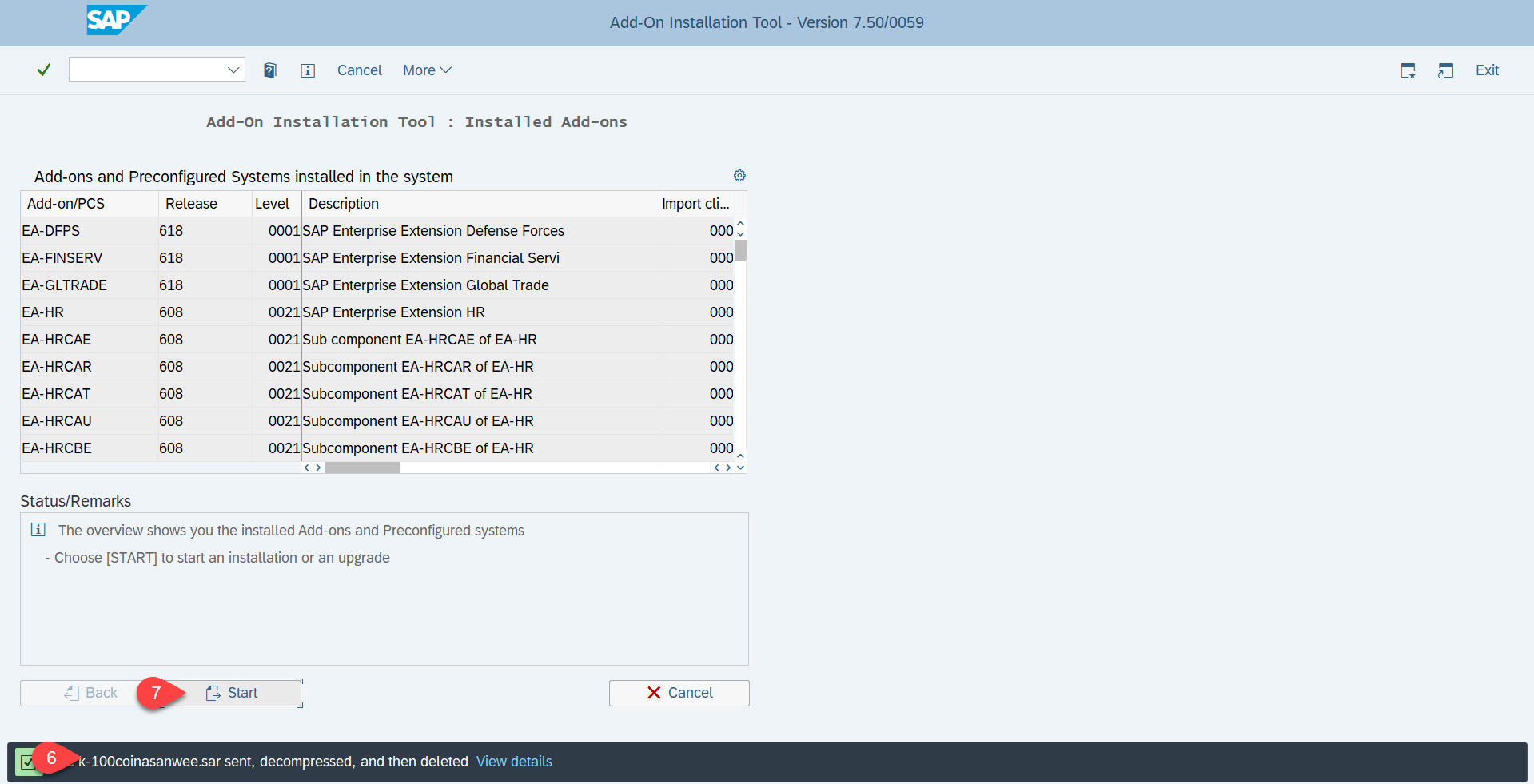Click 'SAP Enterprise Extension Global Trade' description
The height and width of the screenshot is (784, 1534).
coord(425,285)
